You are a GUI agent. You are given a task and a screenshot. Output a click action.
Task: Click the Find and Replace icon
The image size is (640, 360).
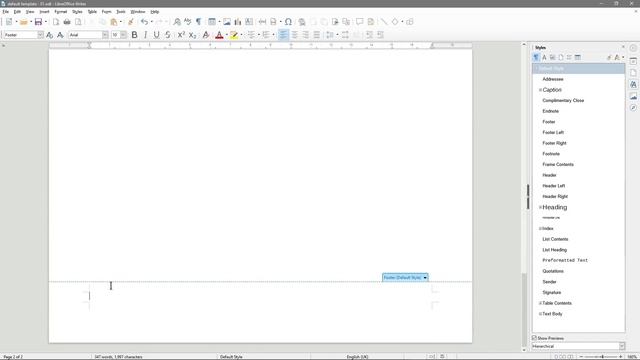[177, 22]
